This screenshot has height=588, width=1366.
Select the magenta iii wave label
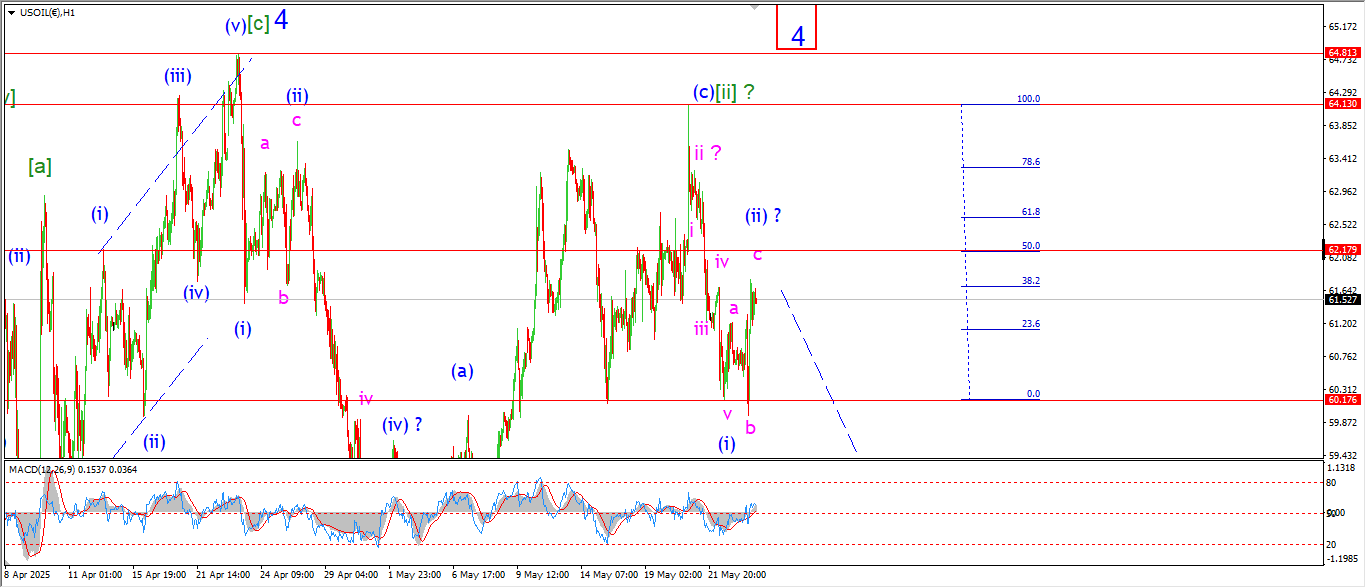(702, 328)
